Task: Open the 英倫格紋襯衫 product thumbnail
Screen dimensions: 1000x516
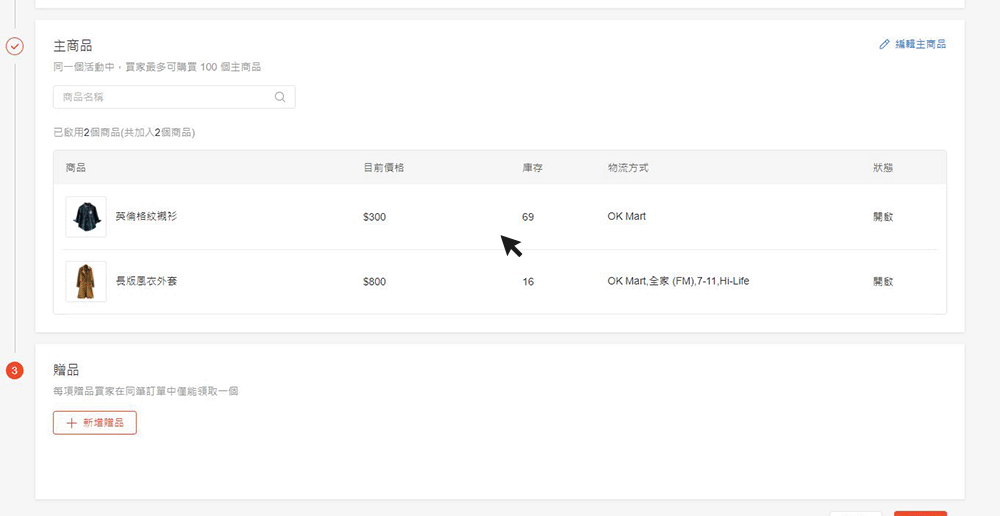Action: point(86,217)
